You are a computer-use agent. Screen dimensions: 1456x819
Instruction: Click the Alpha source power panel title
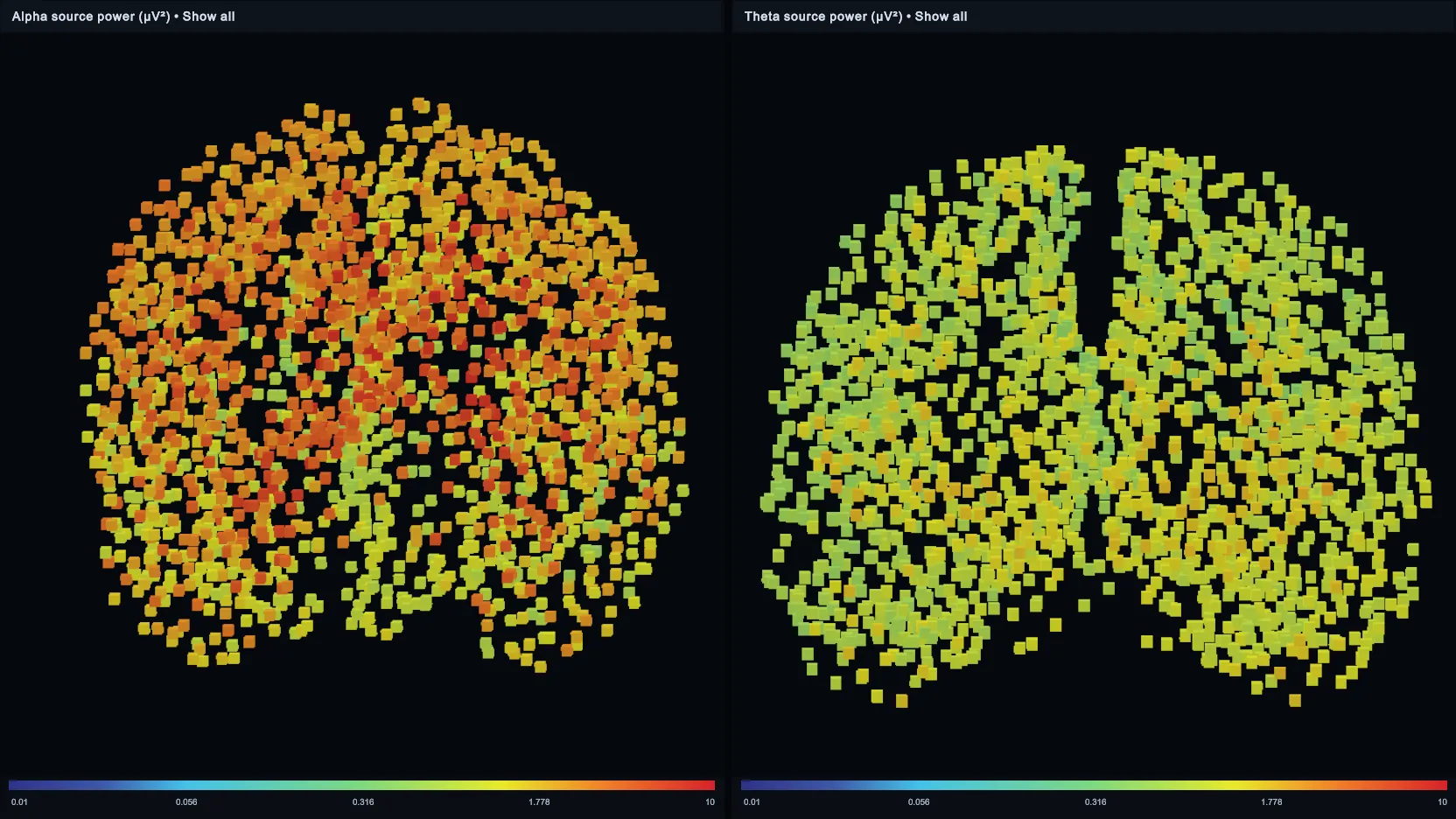tap(123, 17)
